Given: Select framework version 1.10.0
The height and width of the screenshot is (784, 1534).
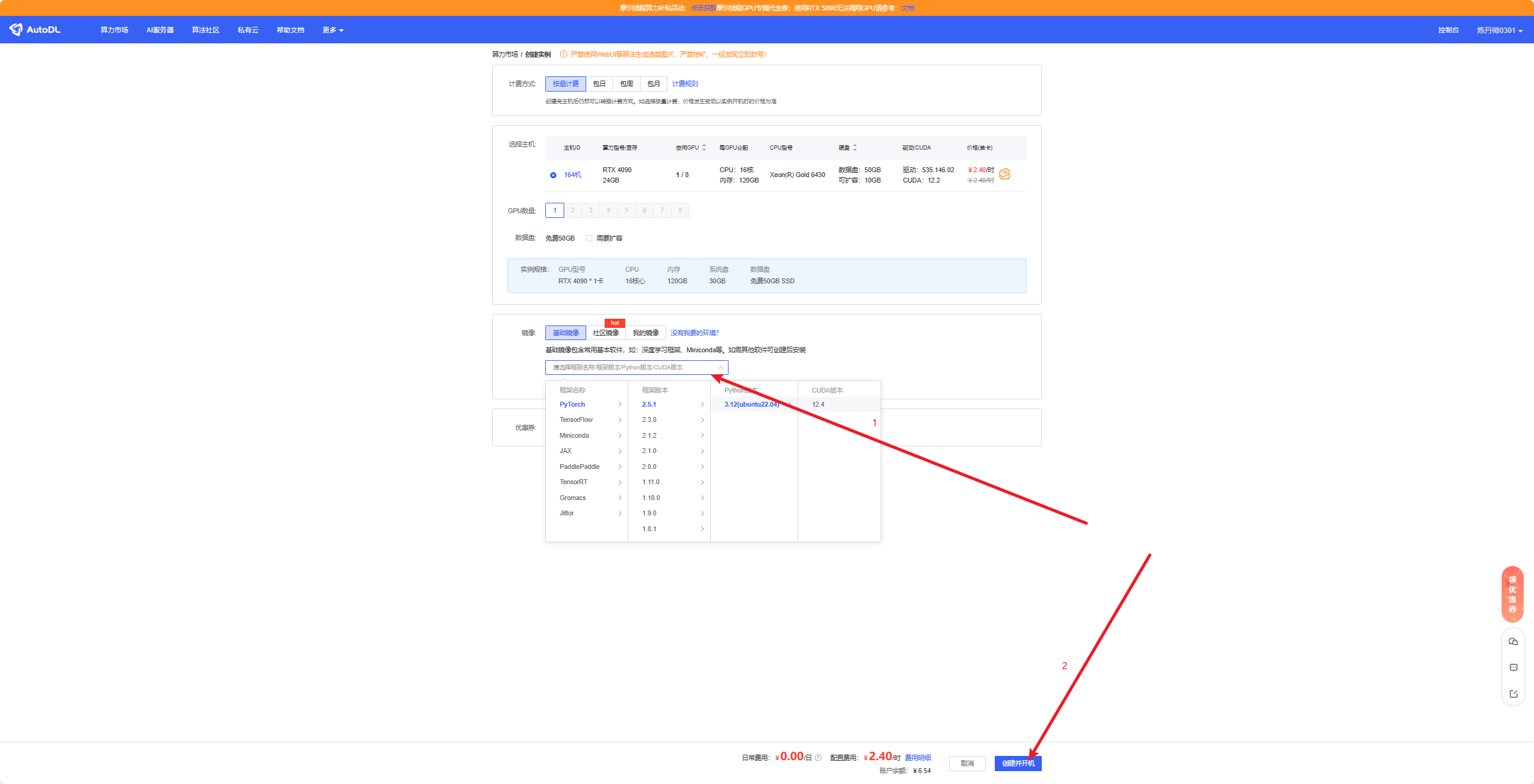Looking at the screenshot, I should tap(669, 498).
